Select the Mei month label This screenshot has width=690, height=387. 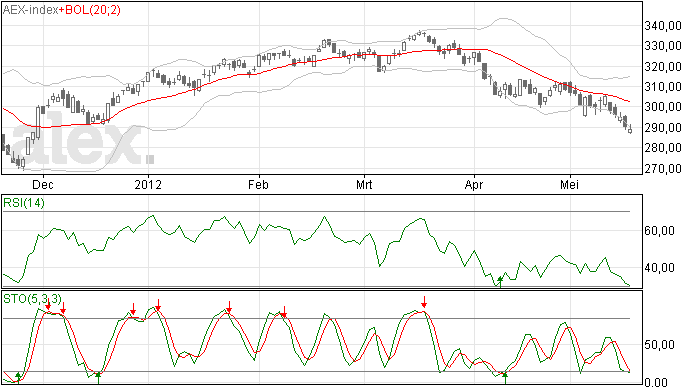pyautogui.click(x=569, y=184)
